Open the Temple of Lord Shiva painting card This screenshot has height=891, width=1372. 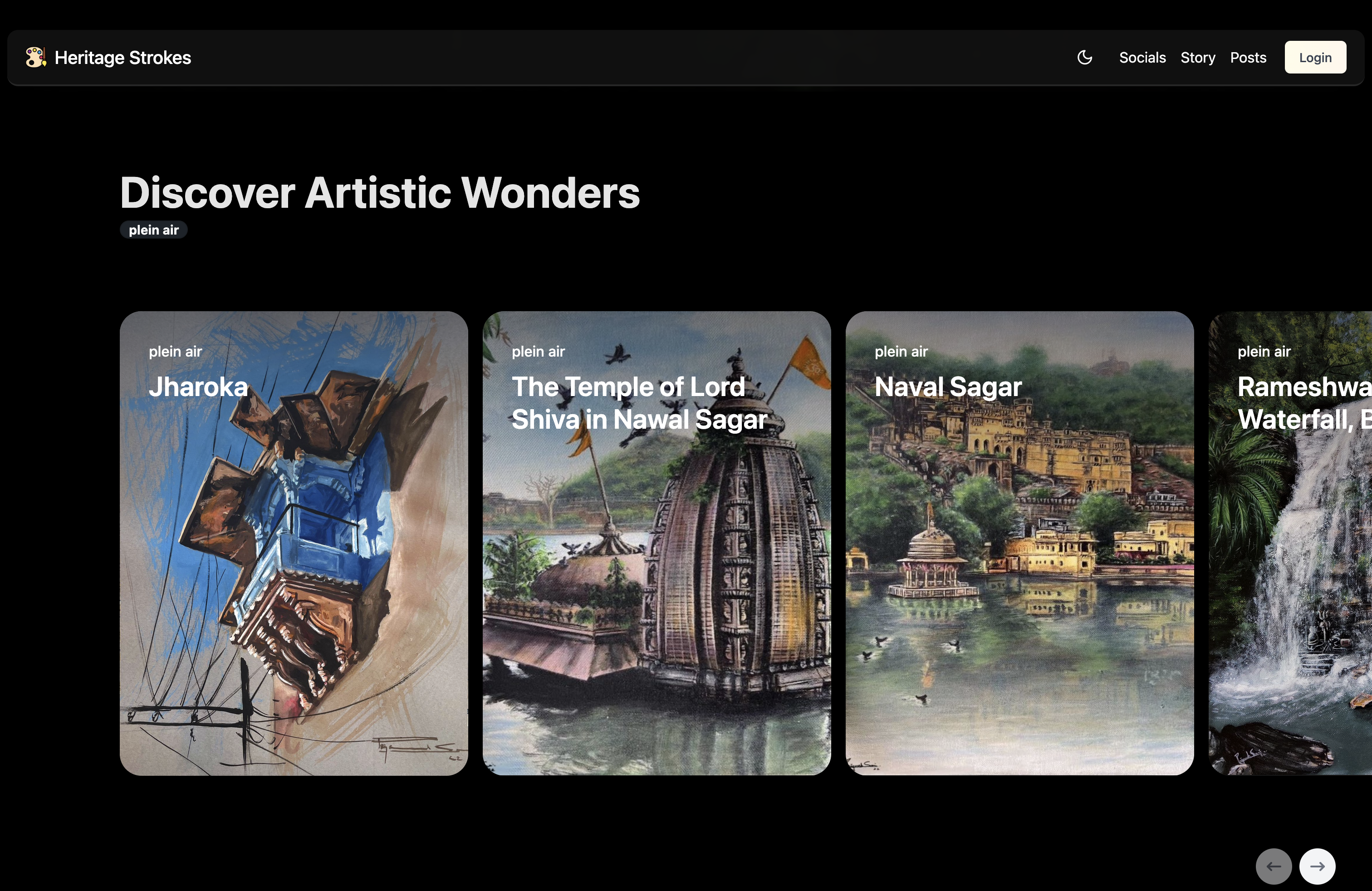click(x=657, y=543)
